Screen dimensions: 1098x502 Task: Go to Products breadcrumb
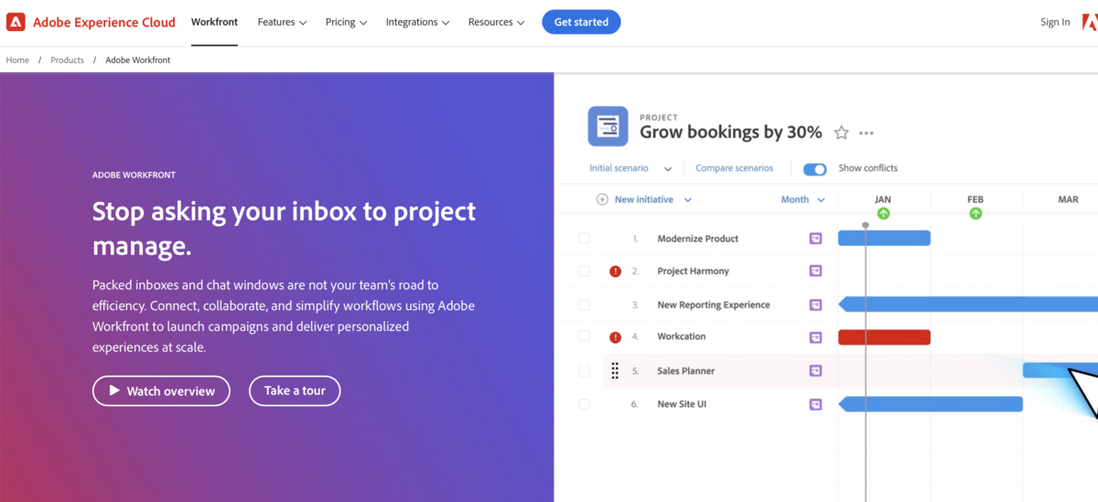click(67, 60)
